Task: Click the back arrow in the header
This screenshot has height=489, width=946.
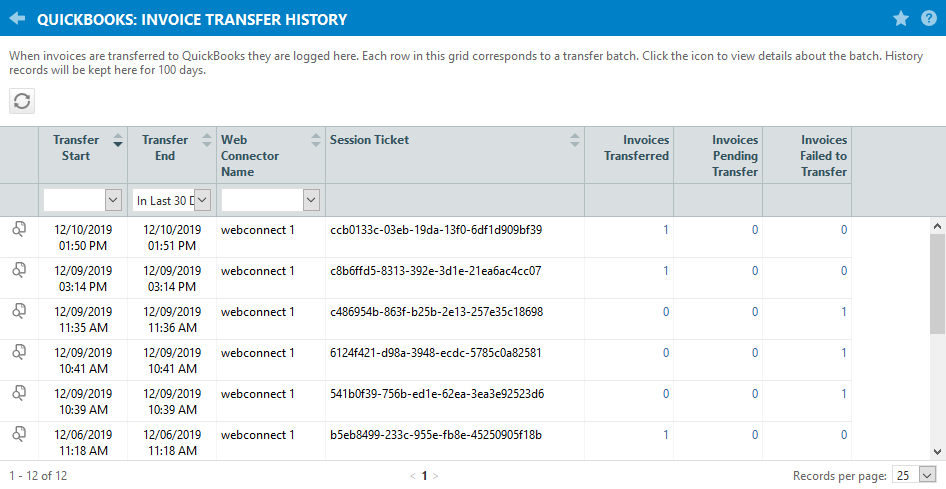Action: pos(17,18)
